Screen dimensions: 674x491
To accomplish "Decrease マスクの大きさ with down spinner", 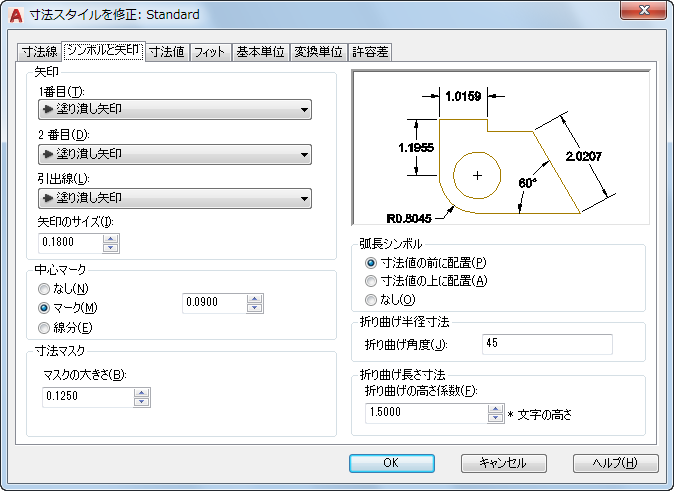I will tap(141, 402).
